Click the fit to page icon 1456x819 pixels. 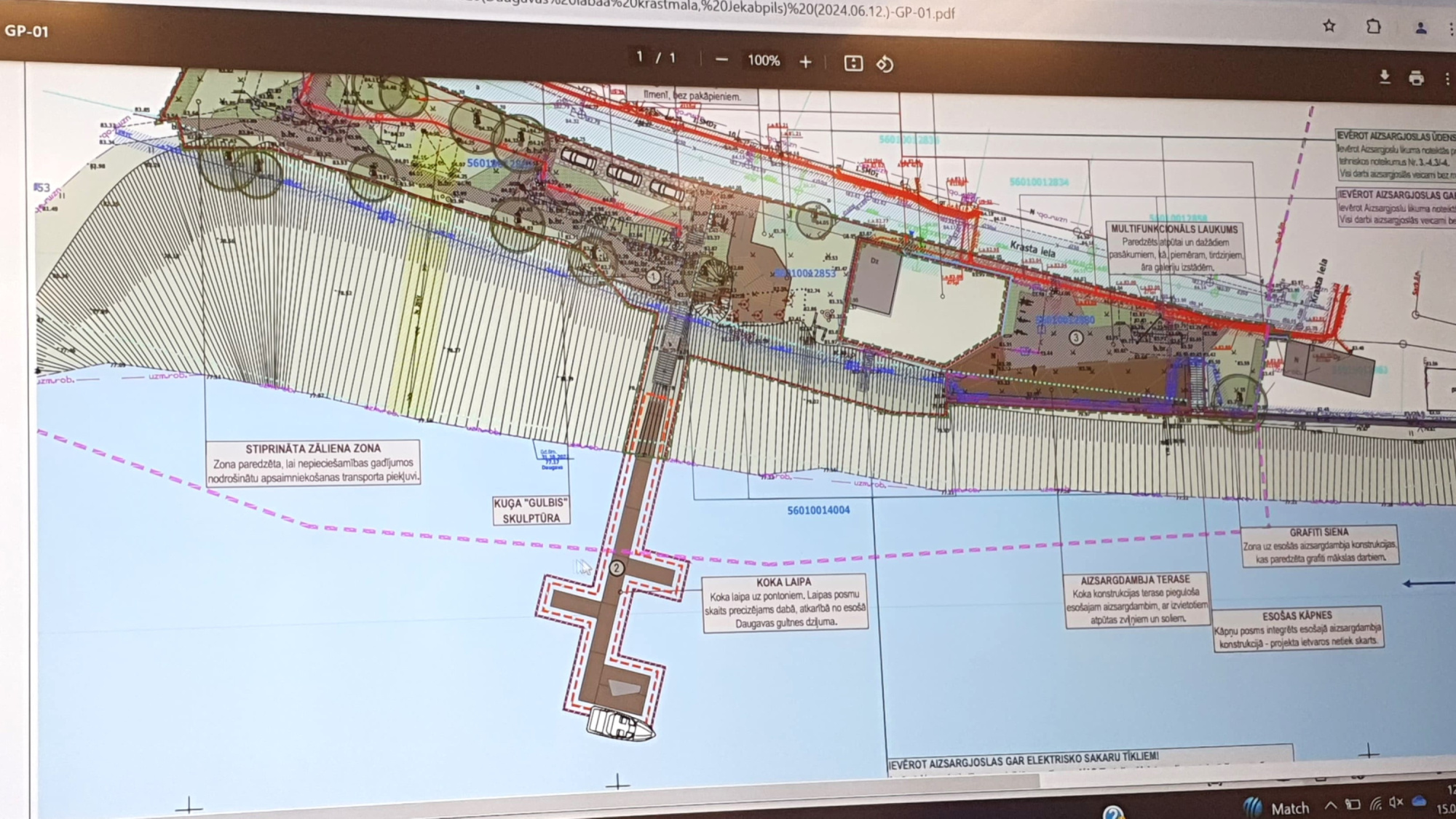(x=853, y=63)
